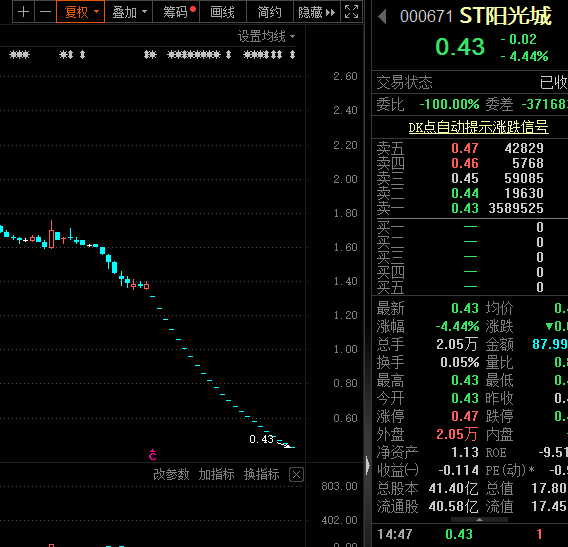Click the magenta C marker on chart
The image size is (568, 547).
coord(153,455)
